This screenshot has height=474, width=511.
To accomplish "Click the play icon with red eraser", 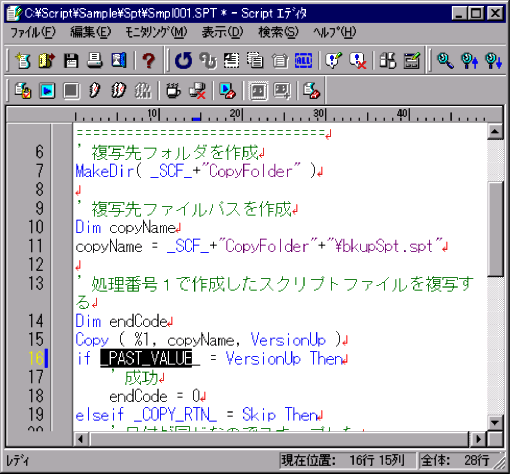I will click(x=227, y=91).
